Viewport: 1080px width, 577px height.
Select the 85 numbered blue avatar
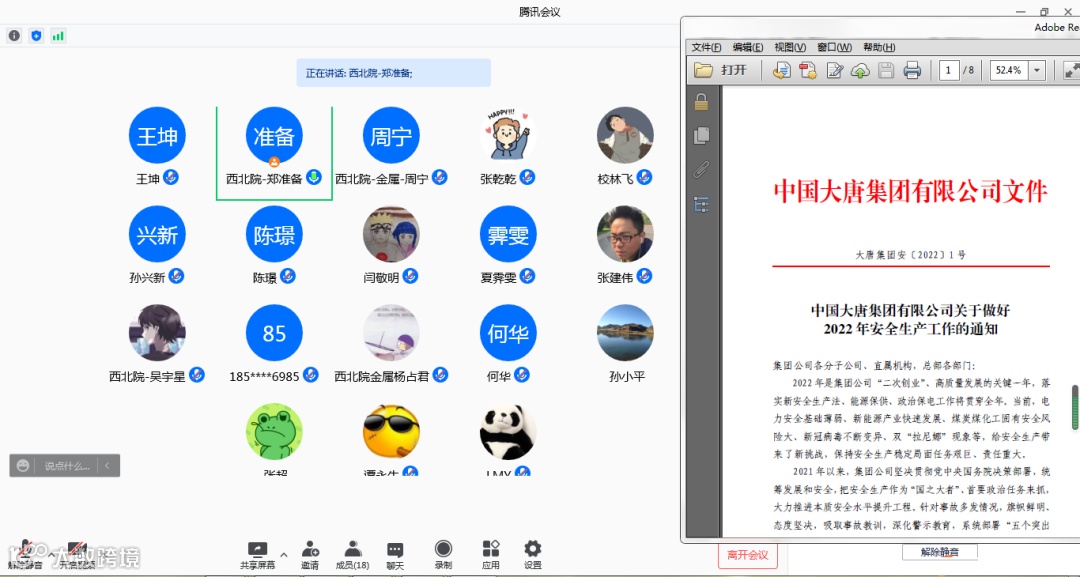coord(274,333)
